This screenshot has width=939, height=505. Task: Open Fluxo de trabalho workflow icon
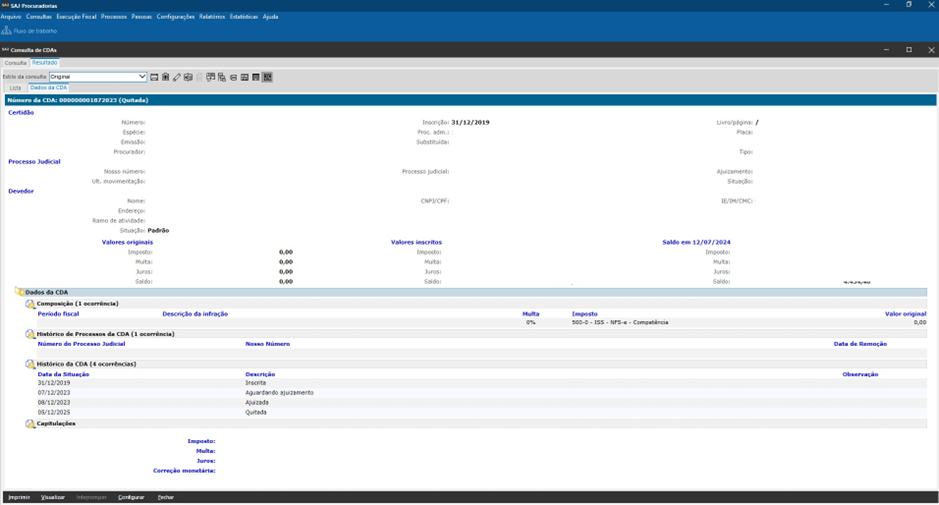coord(7,31)
